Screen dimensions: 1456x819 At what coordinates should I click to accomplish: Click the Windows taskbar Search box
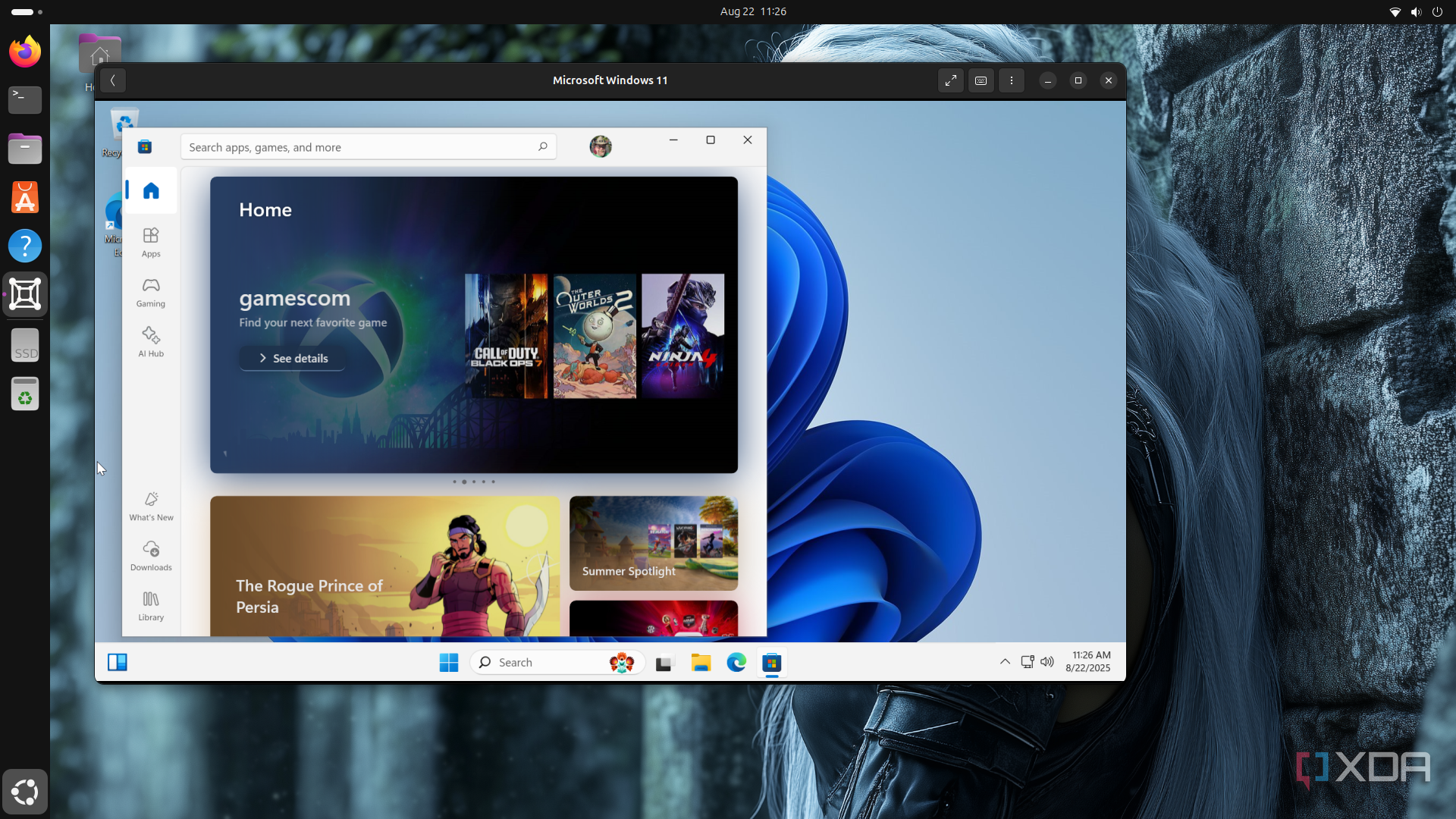point(557,663)
